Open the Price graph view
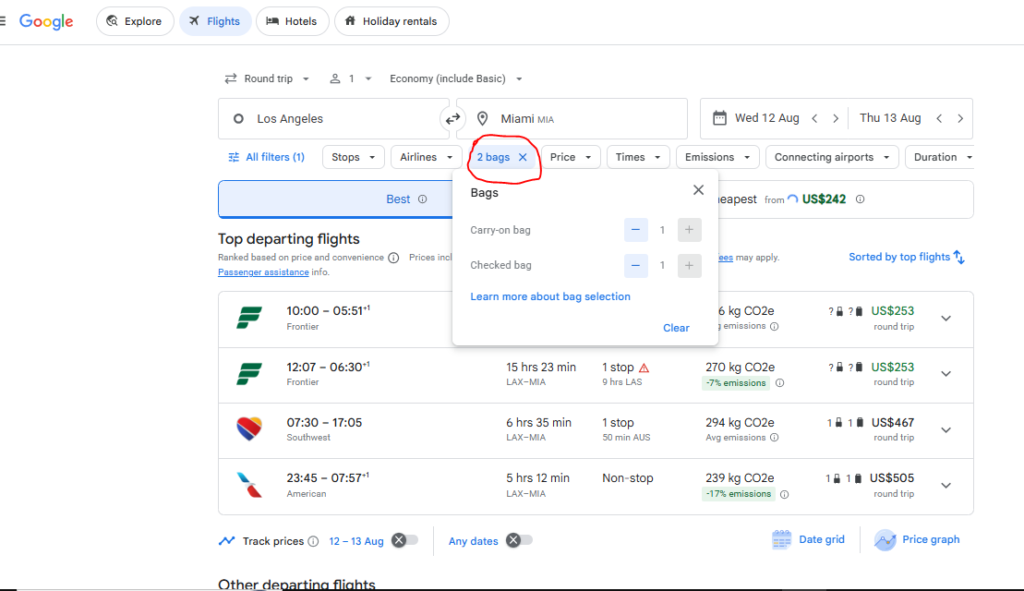 917,540
